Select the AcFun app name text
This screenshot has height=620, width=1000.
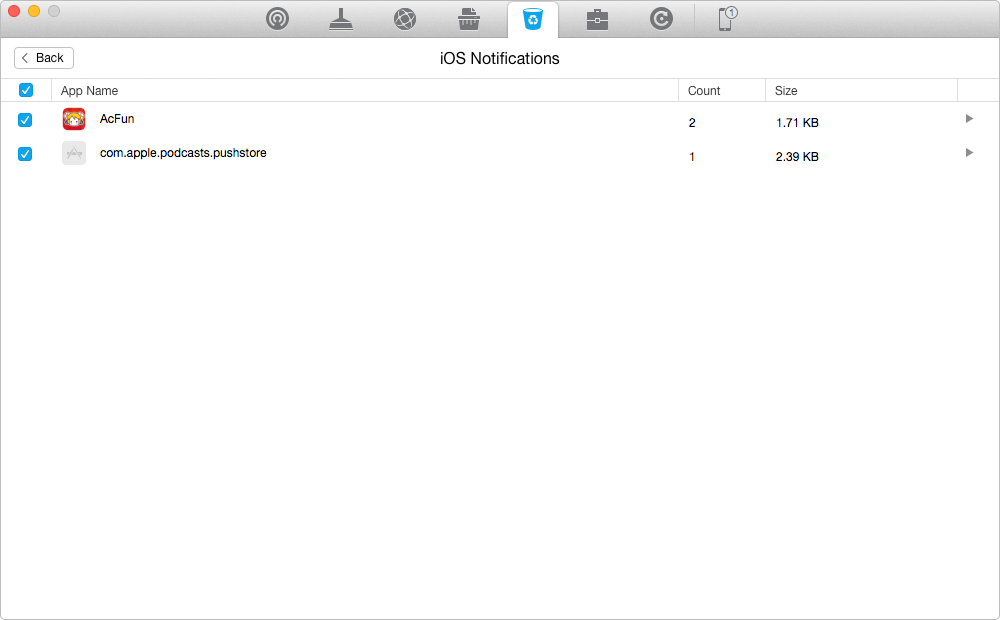point(117,119)
